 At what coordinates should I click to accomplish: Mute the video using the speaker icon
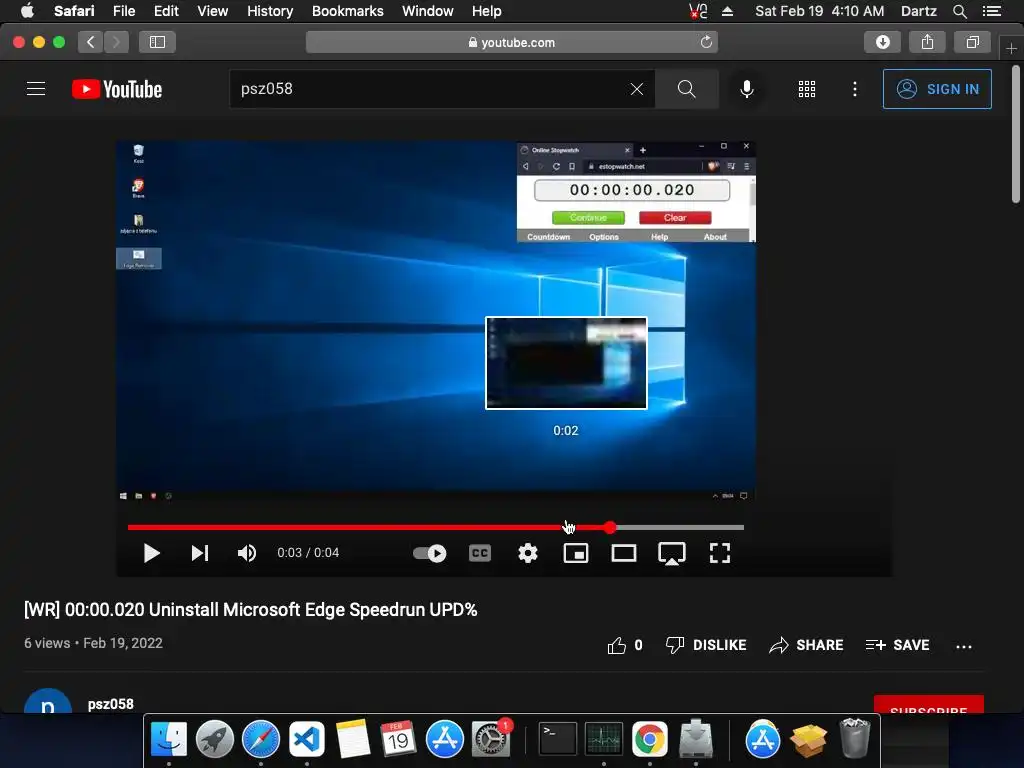(246, 553)
